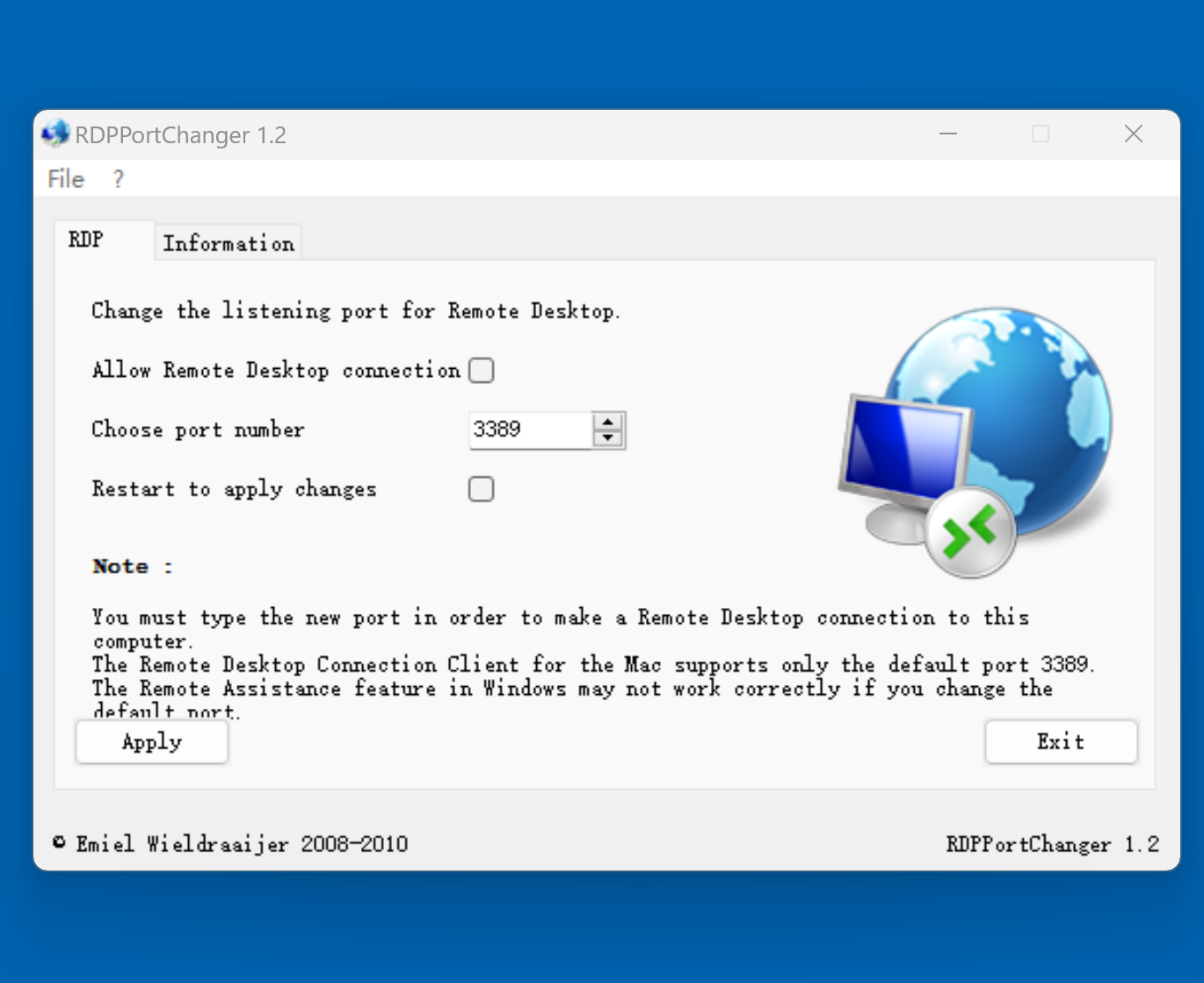
Task: Click the green arrows badge on the image
Action: (969, 531)
